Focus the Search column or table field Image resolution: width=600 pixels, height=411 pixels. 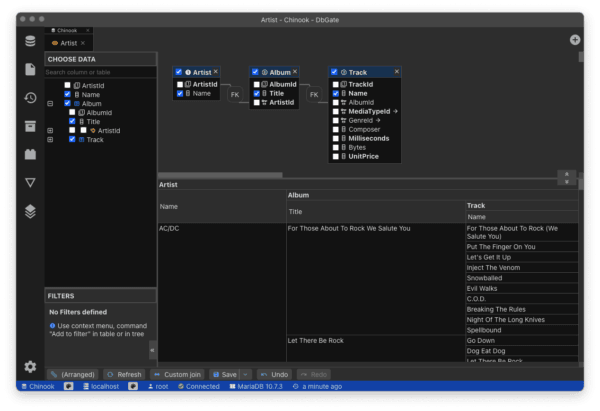coord(100,72)
